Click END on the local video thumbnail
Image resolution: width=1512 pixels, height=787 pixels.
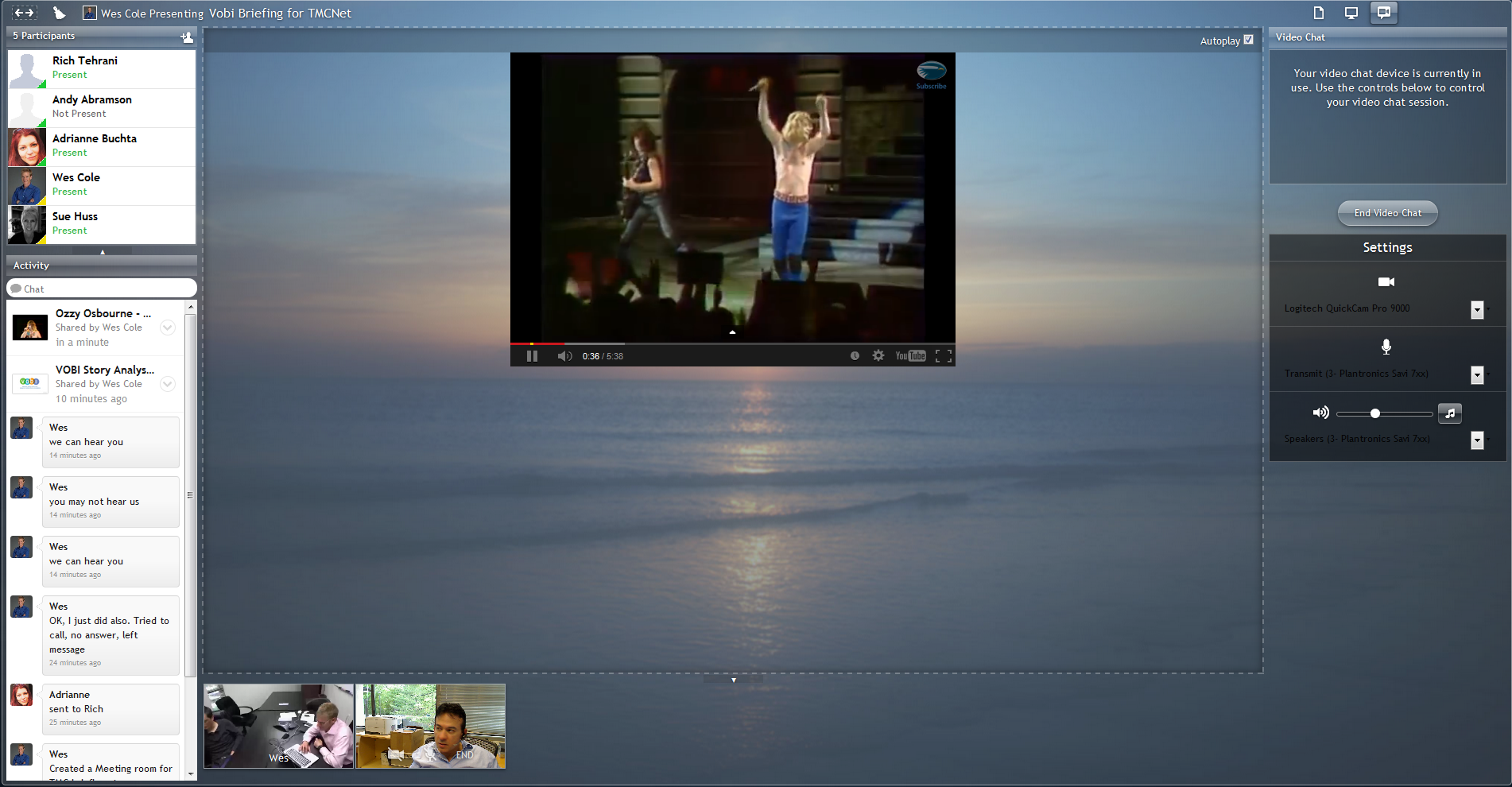(464, 755)
